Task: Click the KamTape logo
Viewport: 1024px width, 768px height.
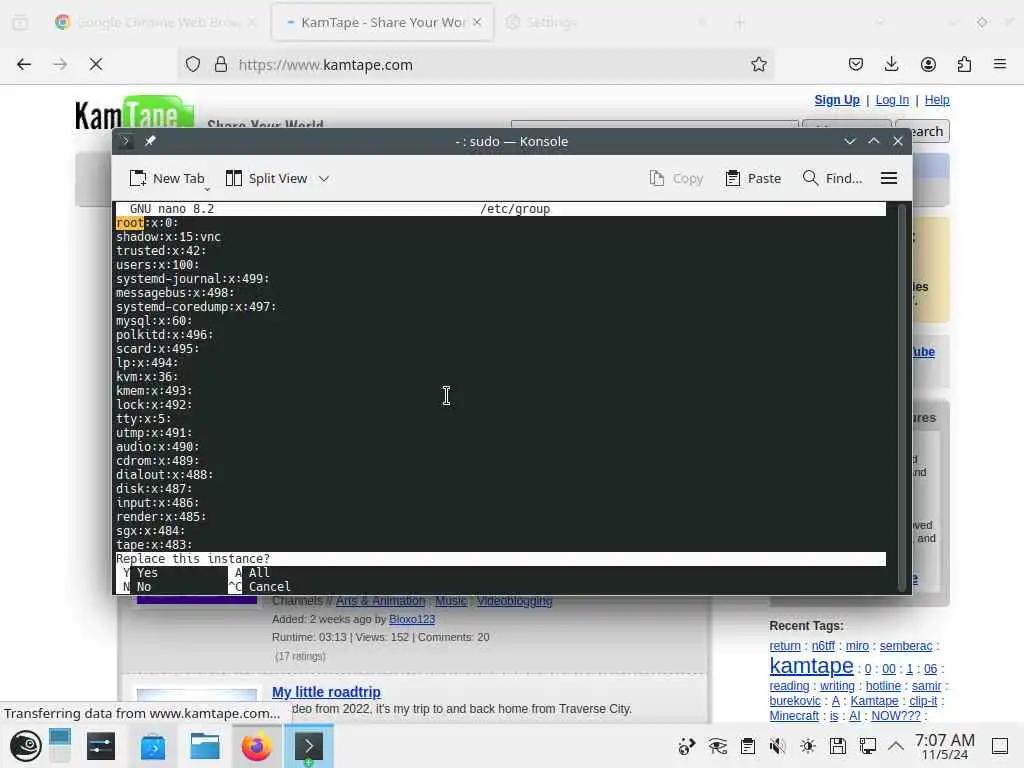Action: (135, 112)
